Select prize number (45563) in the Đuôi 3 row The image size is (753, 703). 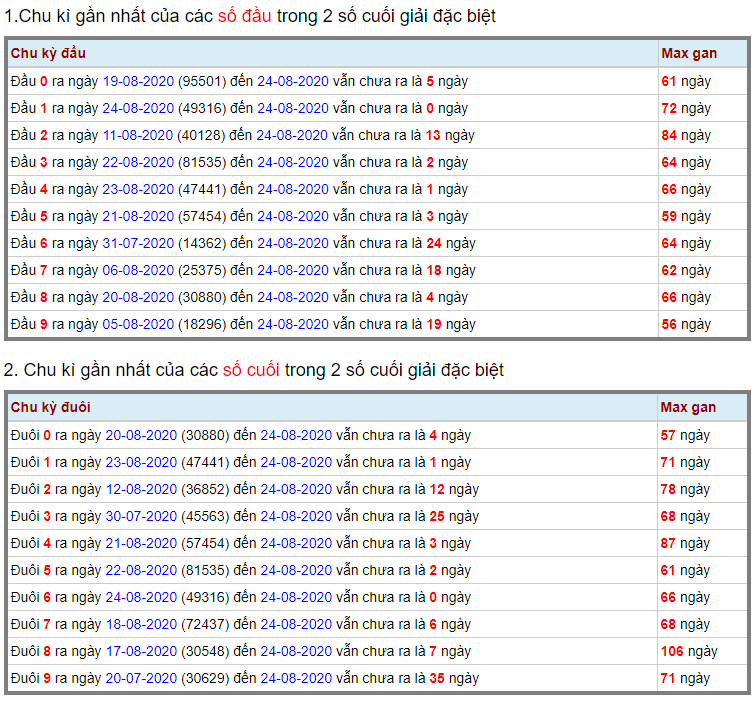click(x=206, y=516)
